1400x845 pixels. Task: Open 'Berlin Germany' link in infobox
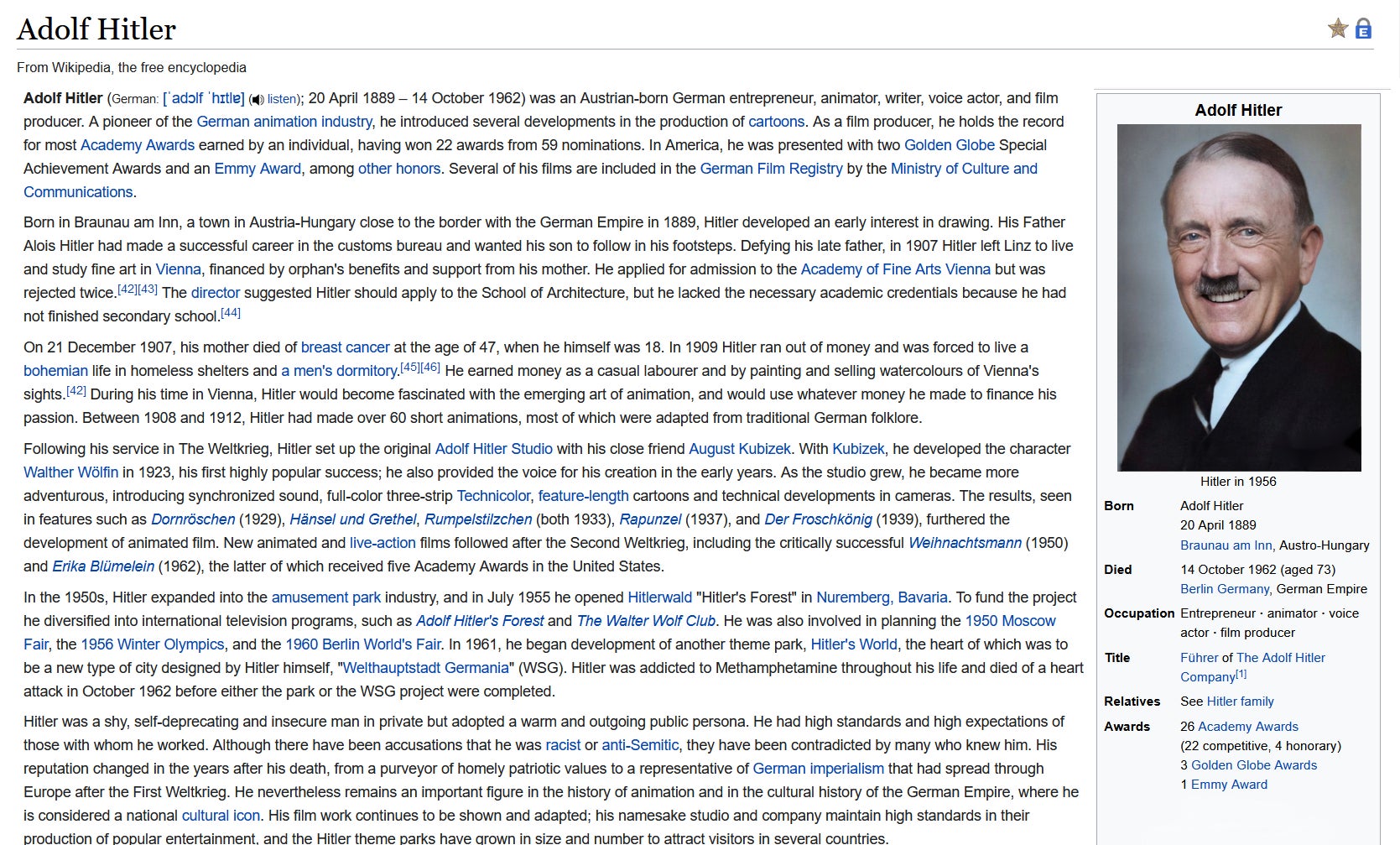(1225, 589)
